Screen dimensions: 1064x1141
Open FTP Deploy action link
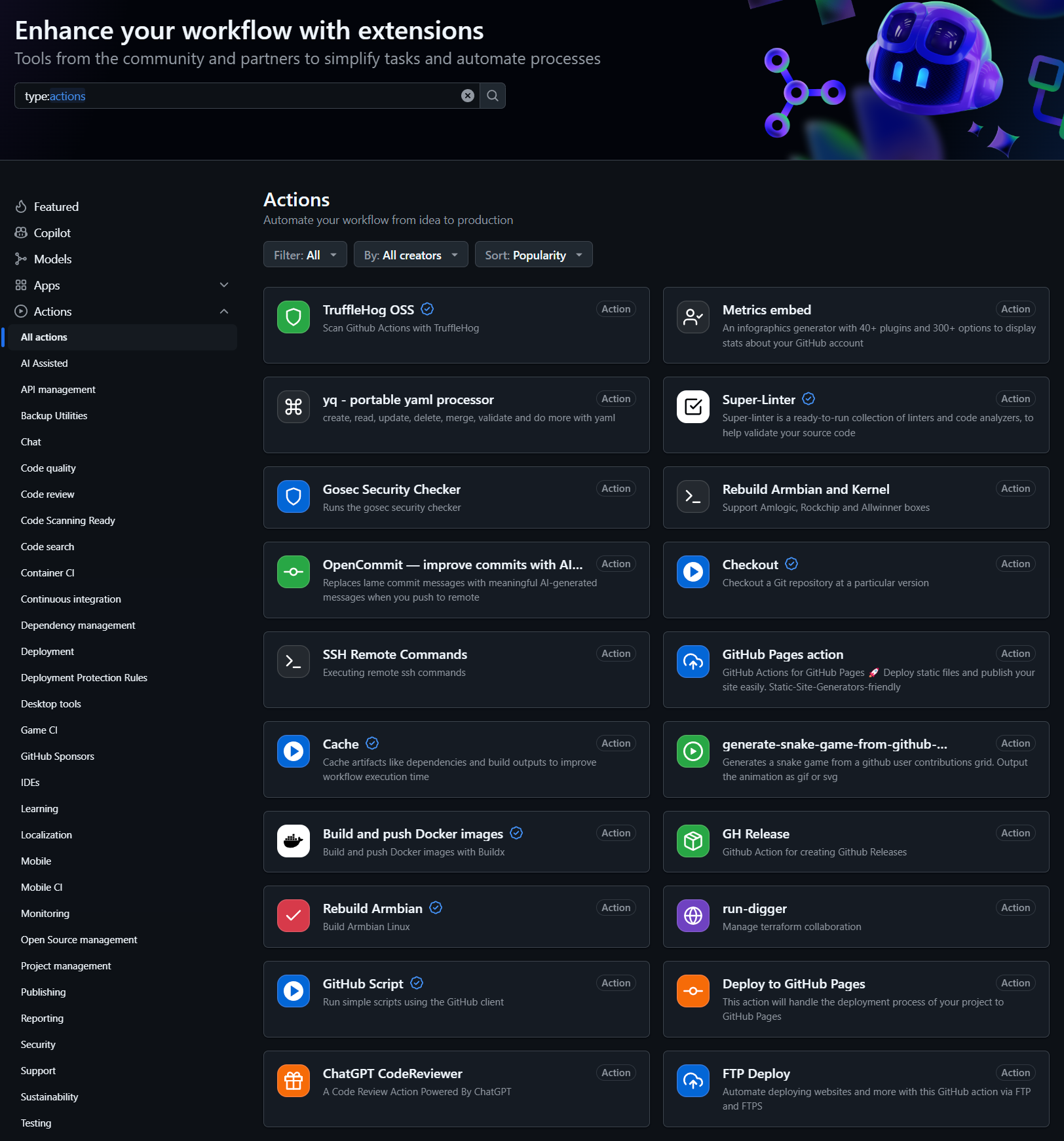(x=756, y=1074)
